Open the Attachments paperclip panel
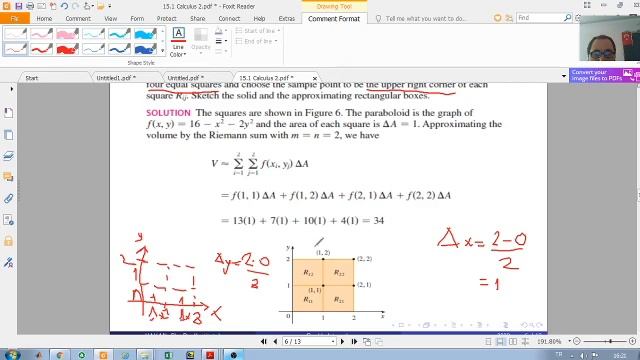 [x=9, y=198]
